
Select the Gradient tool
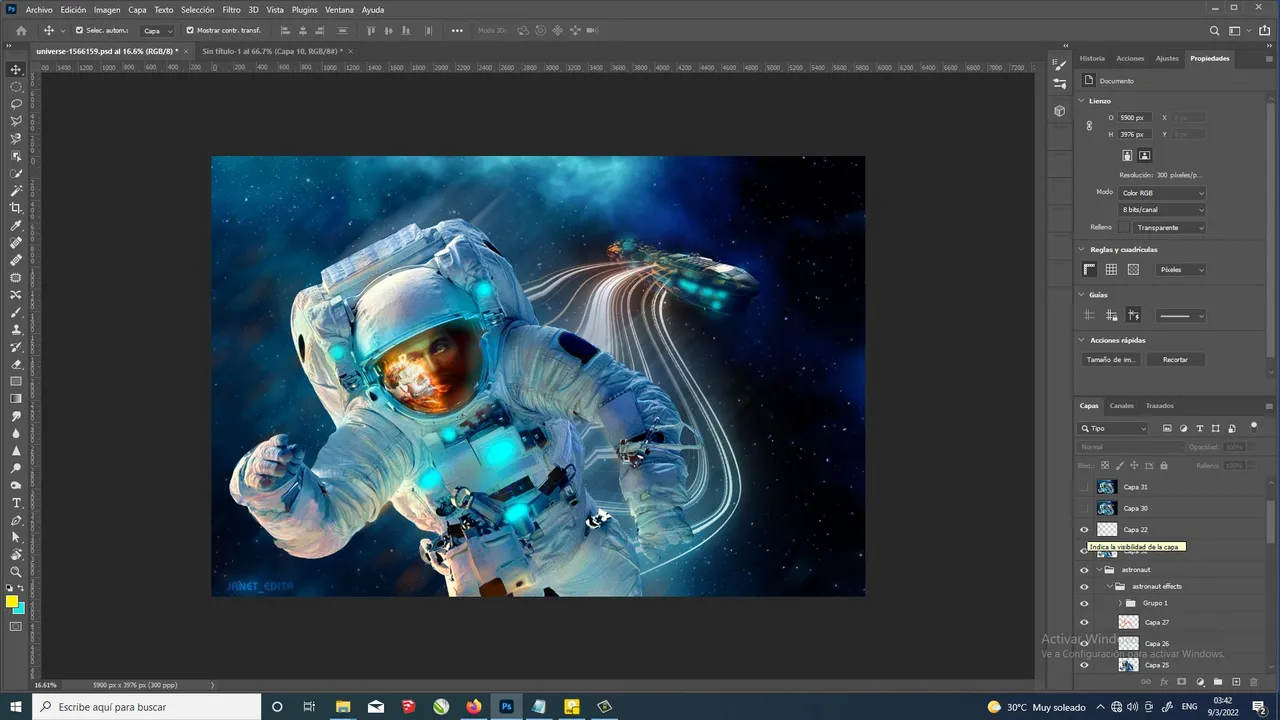pos(16,399)
